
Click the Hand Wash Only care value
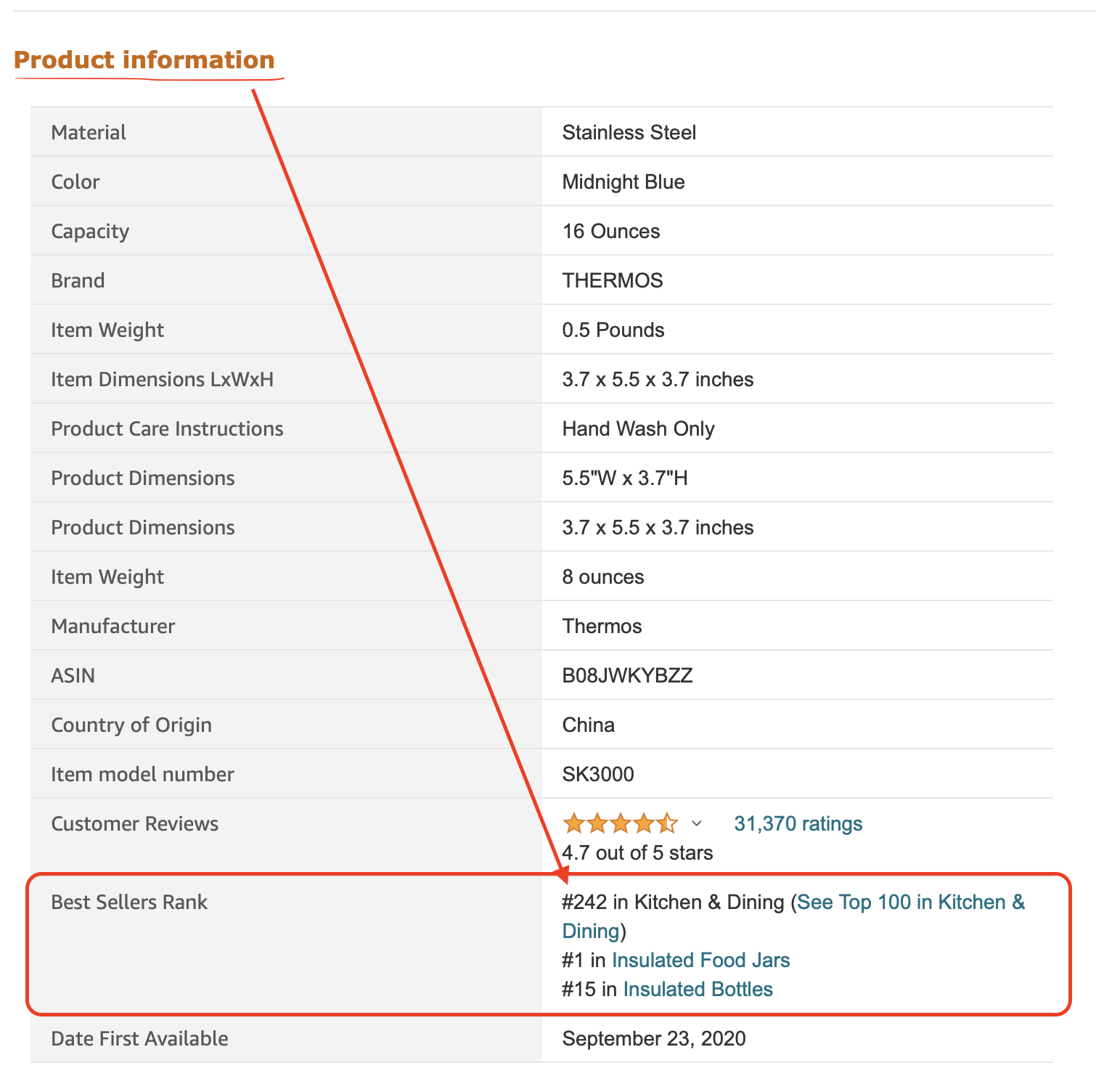pos(638,428)
